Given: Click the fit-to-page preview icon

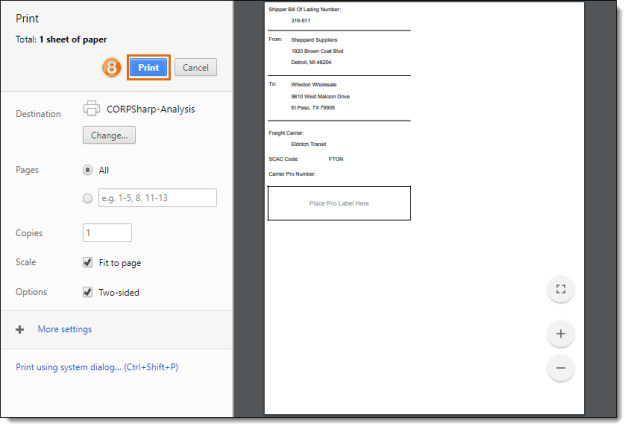Looking at the screenshot, I should (560, 290).
